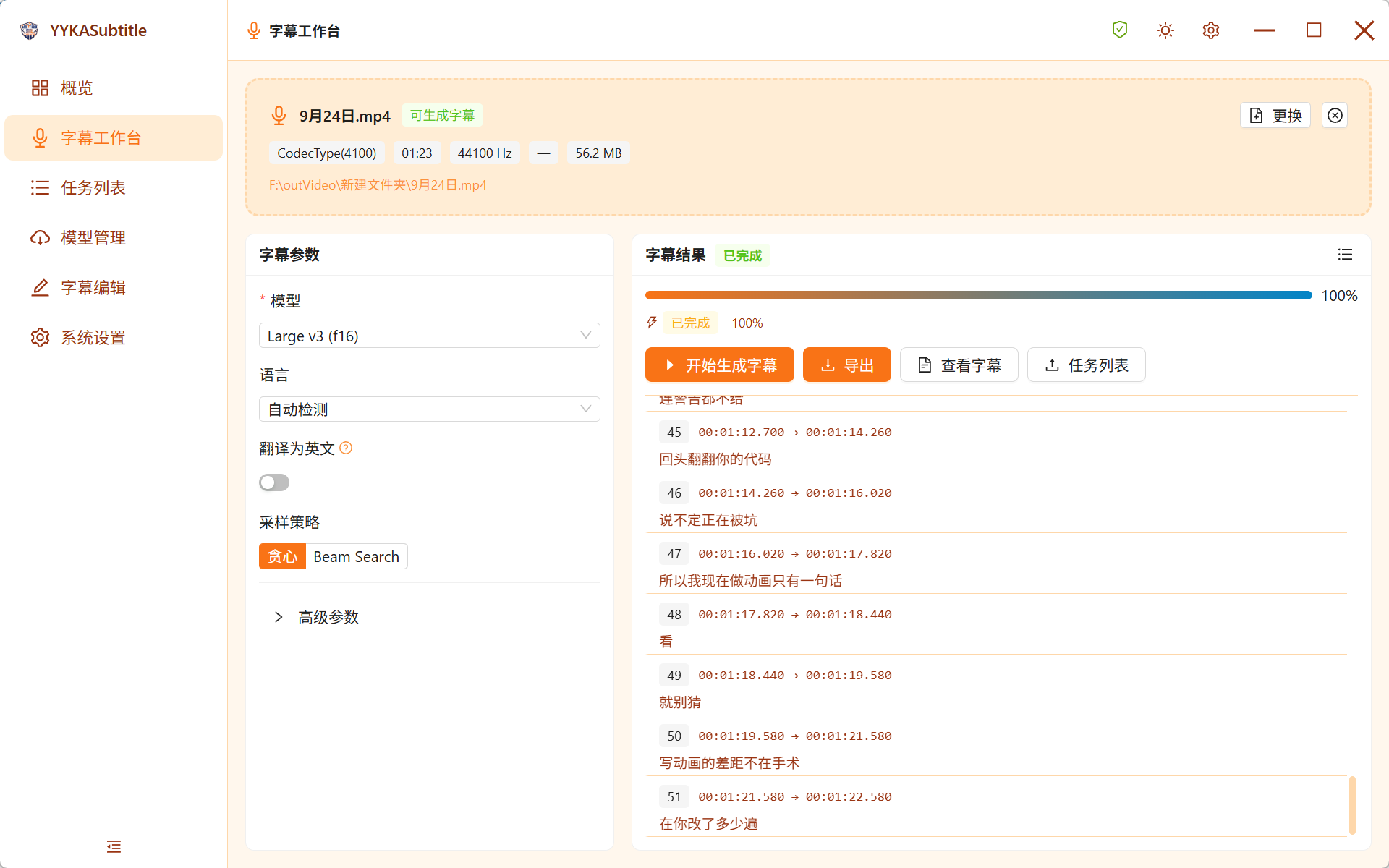Toggle the light/dark theme sun icon
This screenshot has width=1389, height=868.
click(1165, 30)
